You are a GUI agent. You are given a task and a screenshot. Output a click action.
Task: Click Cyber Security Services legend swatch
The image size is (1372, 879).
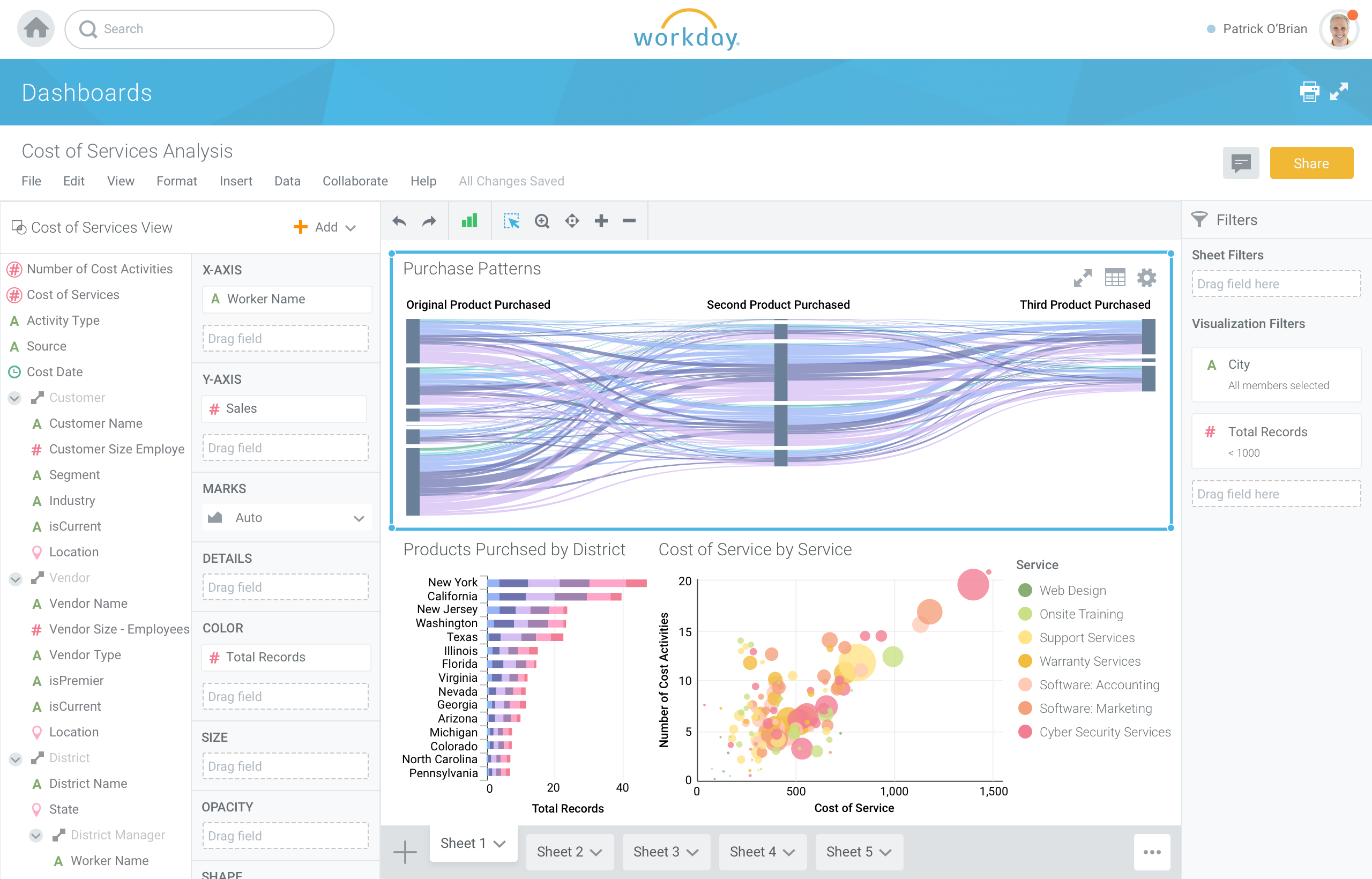pyautogui.click(x=1025, y=732)
